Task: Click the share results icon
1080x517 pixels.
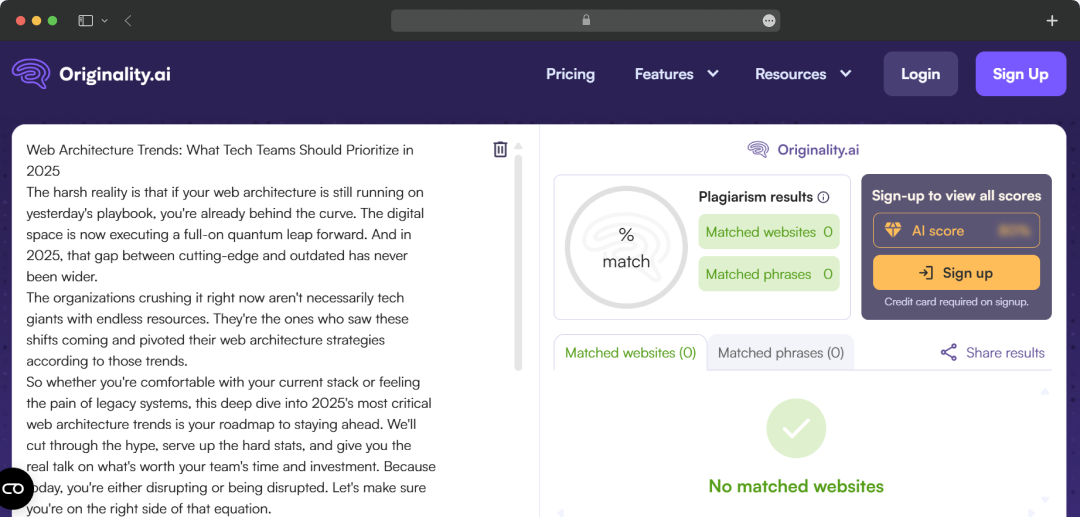Action: click(x=948, y=353)
